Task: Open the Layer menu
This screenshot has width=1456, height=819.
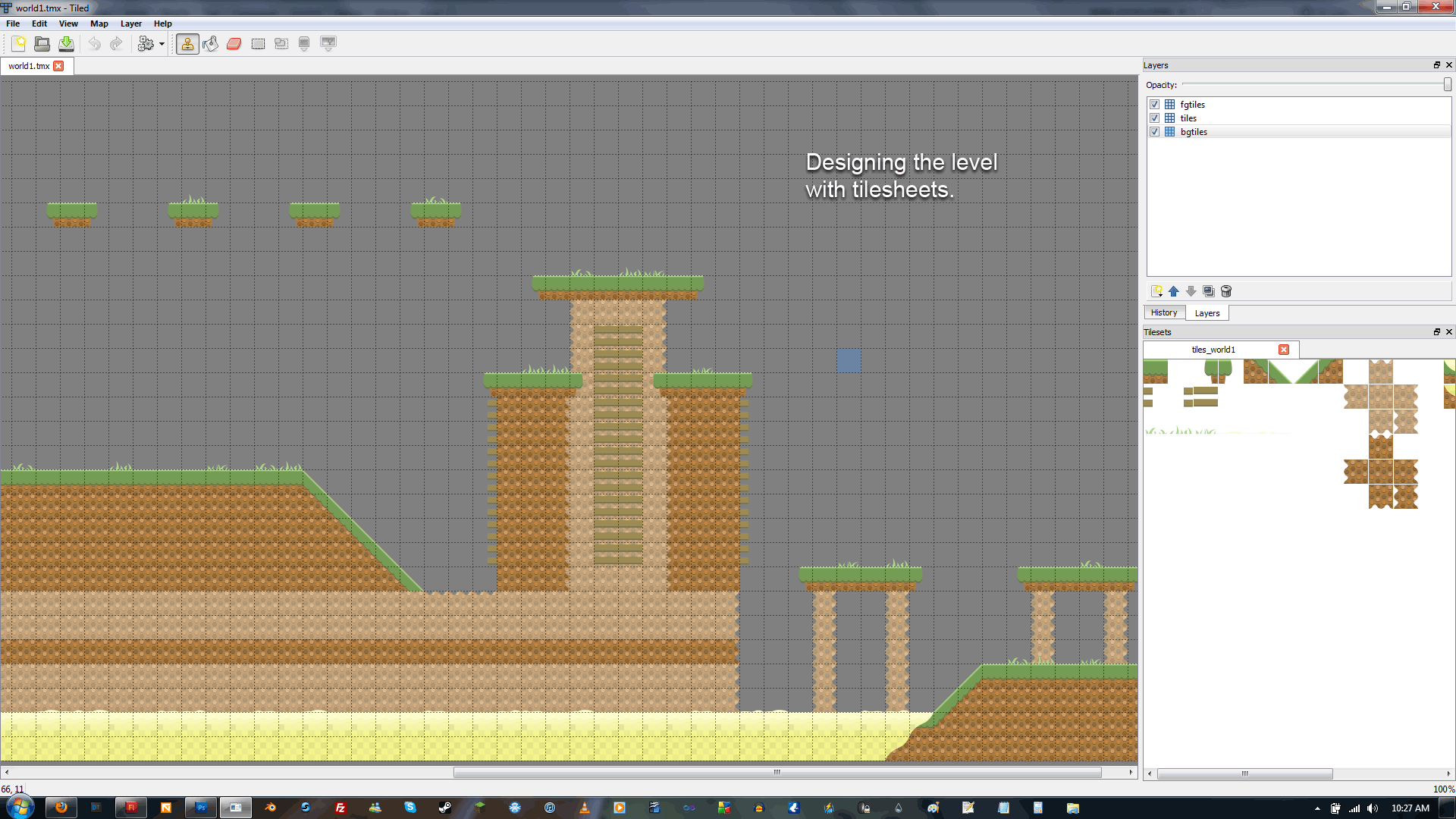Action: [131, 24]
